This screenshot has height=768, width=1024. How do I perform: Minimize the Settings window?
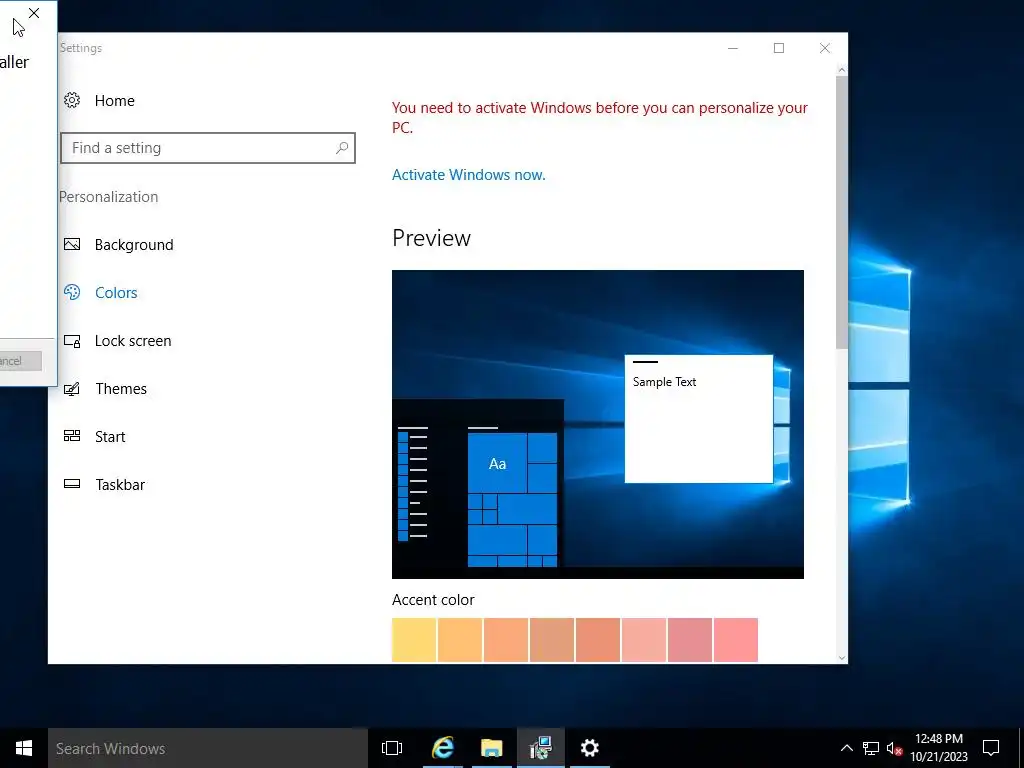[733, 48]
